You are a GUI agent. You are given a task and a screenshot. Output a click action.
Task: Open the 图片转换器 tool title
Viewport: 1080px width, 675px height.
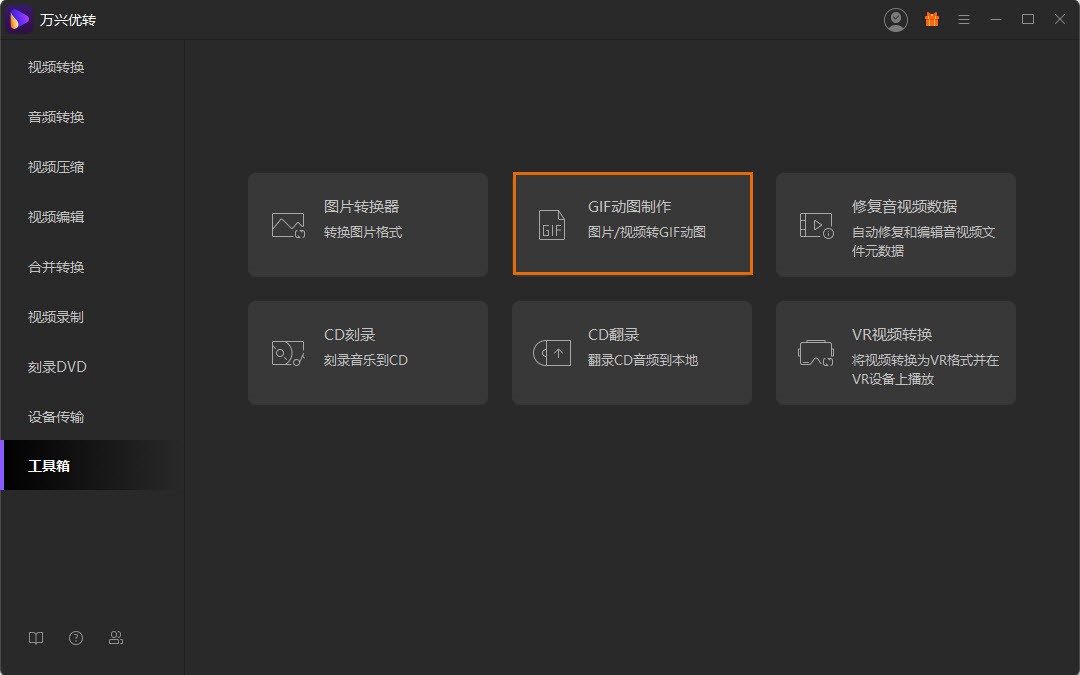(x=362, y=207)
